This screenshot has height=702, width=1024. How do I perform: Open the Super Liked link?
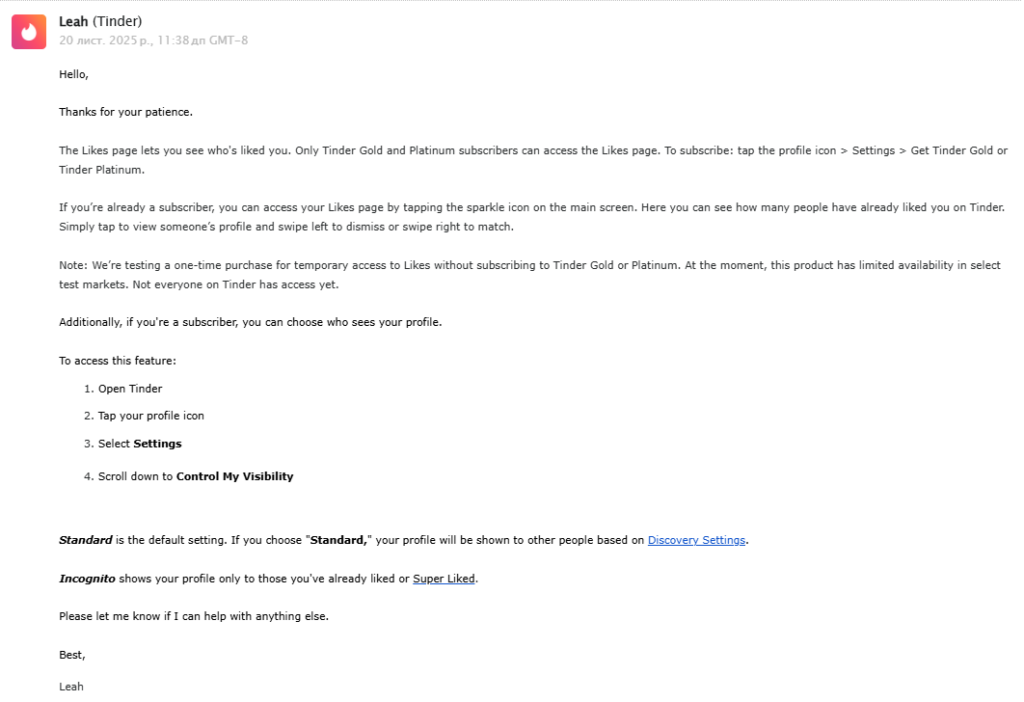pos(443,578)
